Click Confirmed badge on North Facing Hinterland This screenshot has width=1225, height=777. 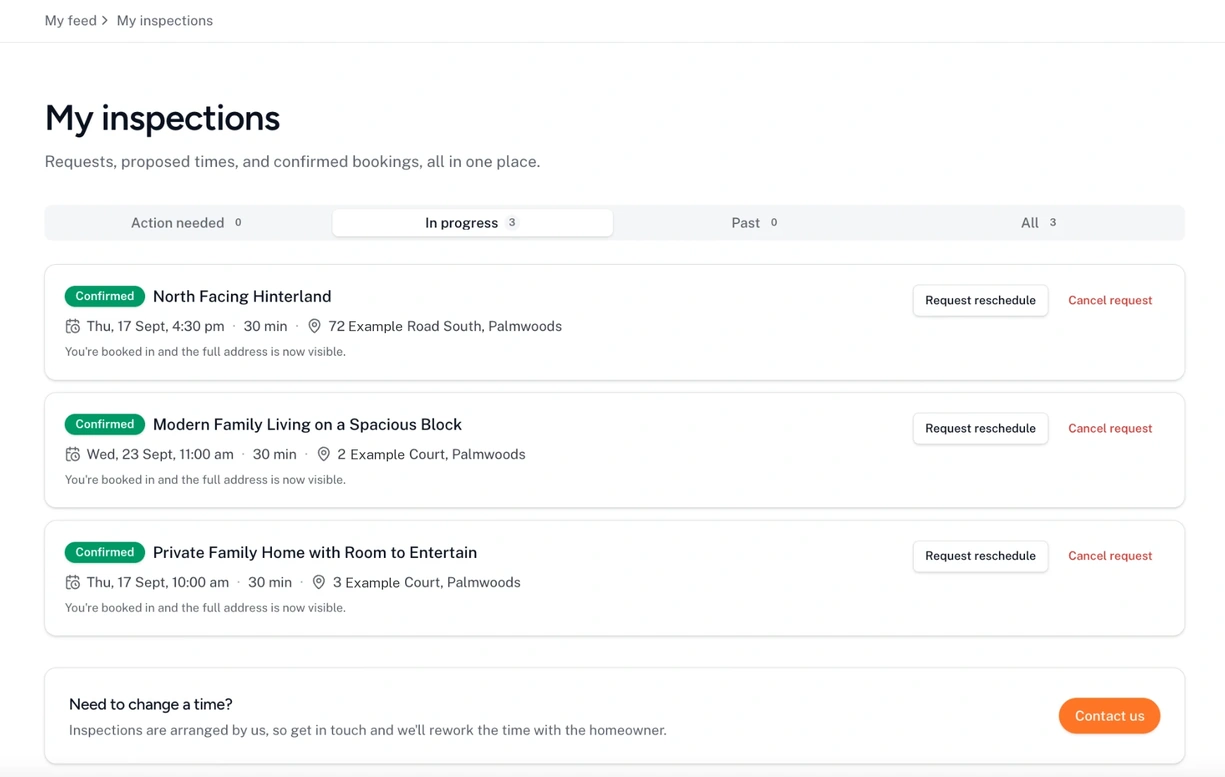(105, 296)
